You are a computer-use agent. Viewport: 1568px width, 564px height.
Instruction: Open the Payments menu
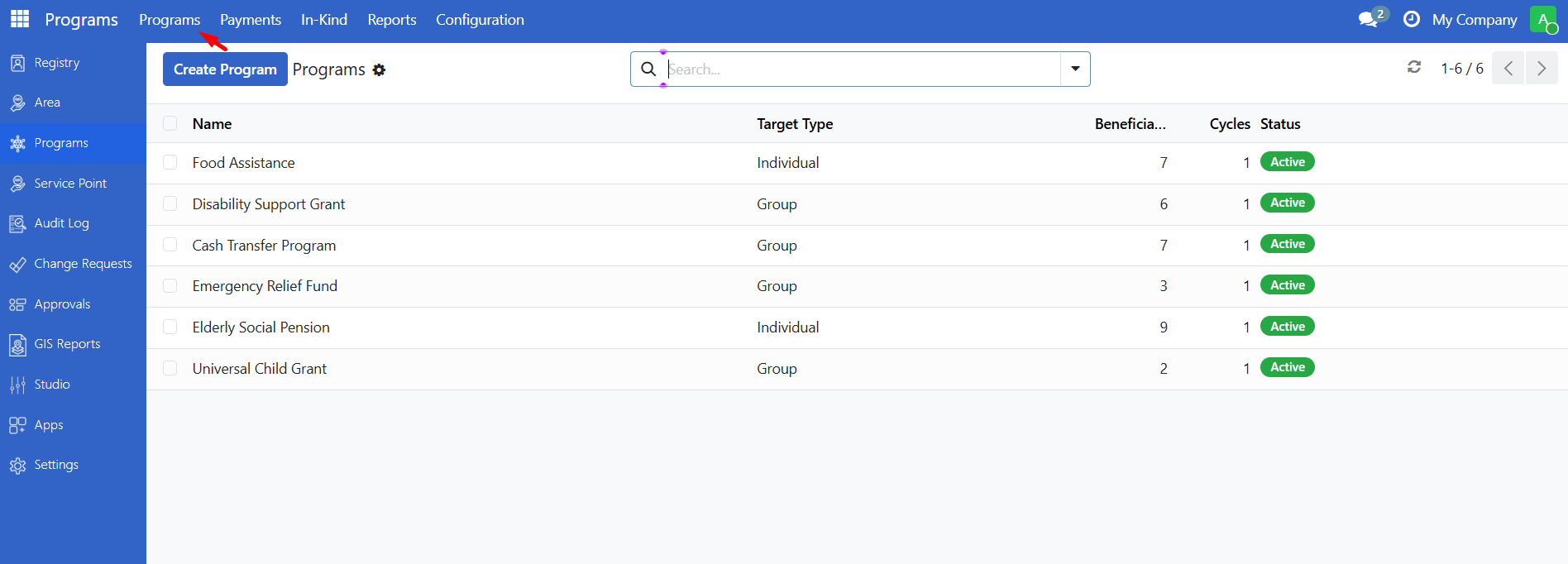[x=251, y=20]
